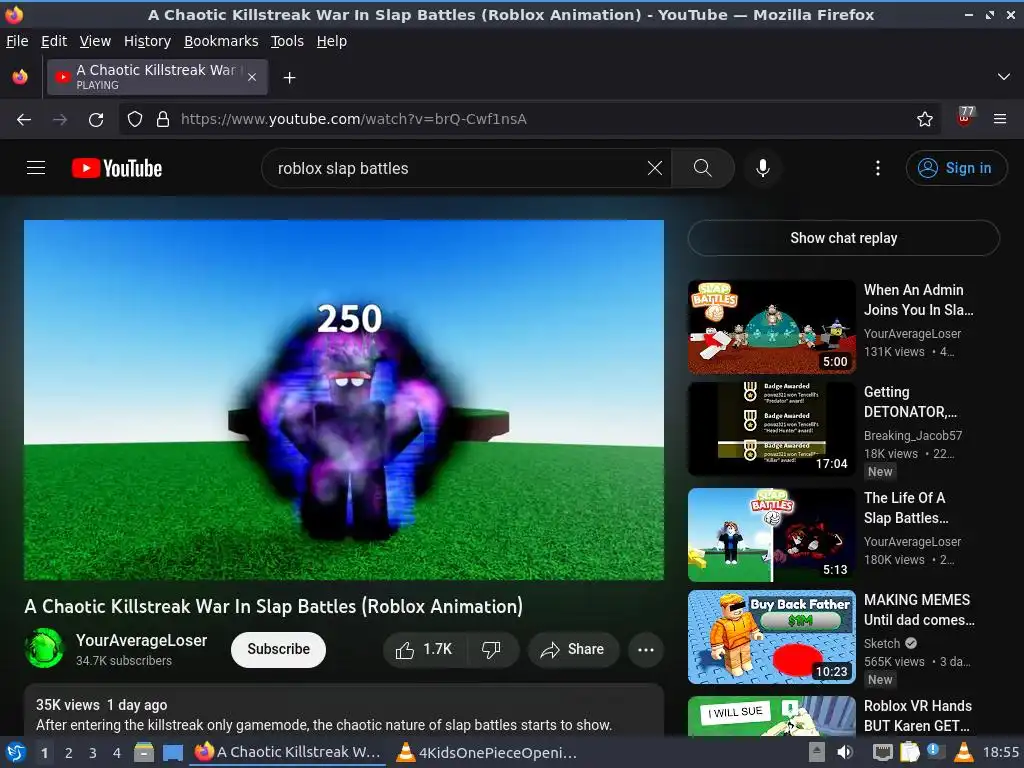Open When An Admin Joins You thumbnail
1024x768 pixels.
tap(772, 327)
